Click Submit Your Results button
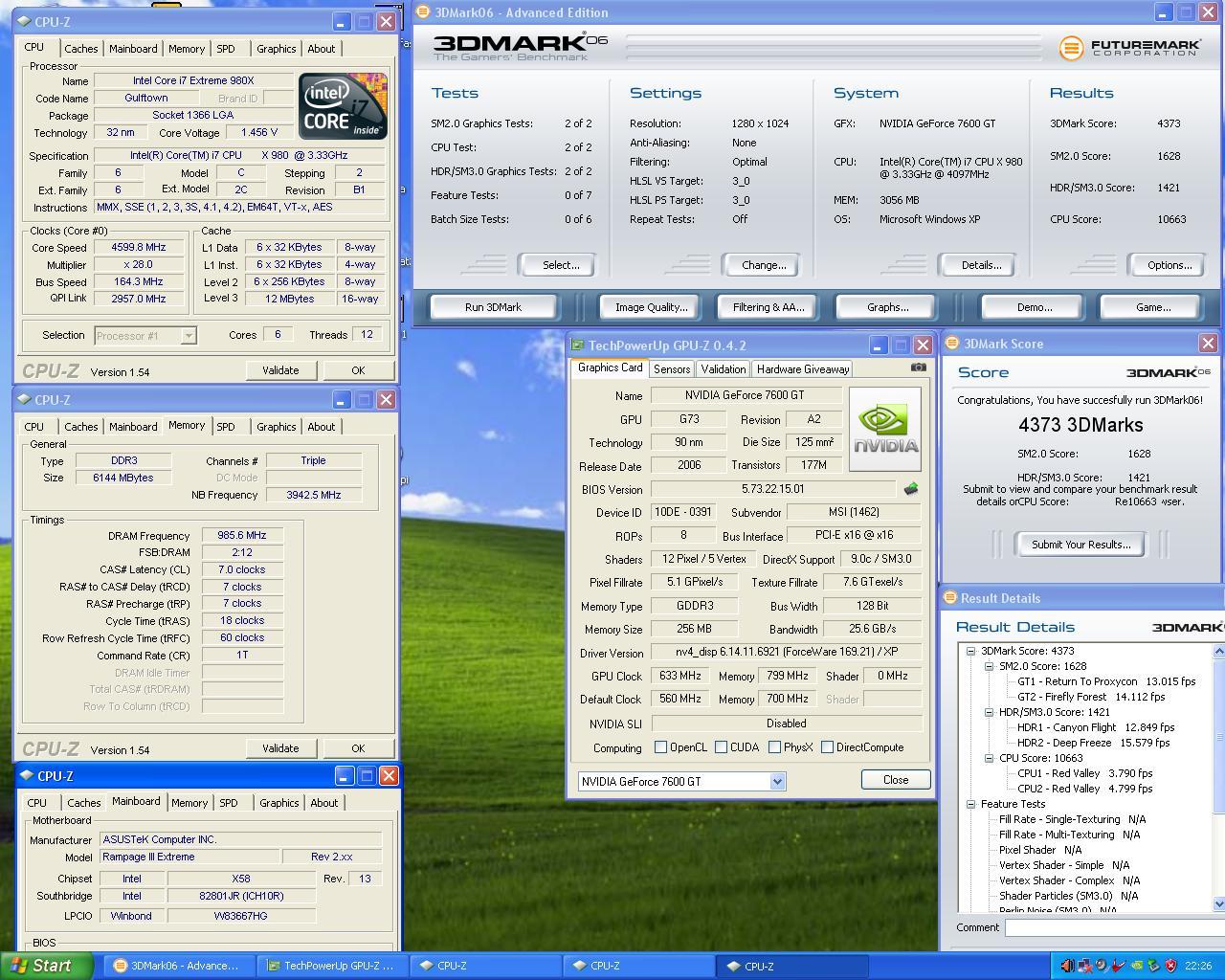Screen dimensions: 1225x980 tap(1080, 545)
